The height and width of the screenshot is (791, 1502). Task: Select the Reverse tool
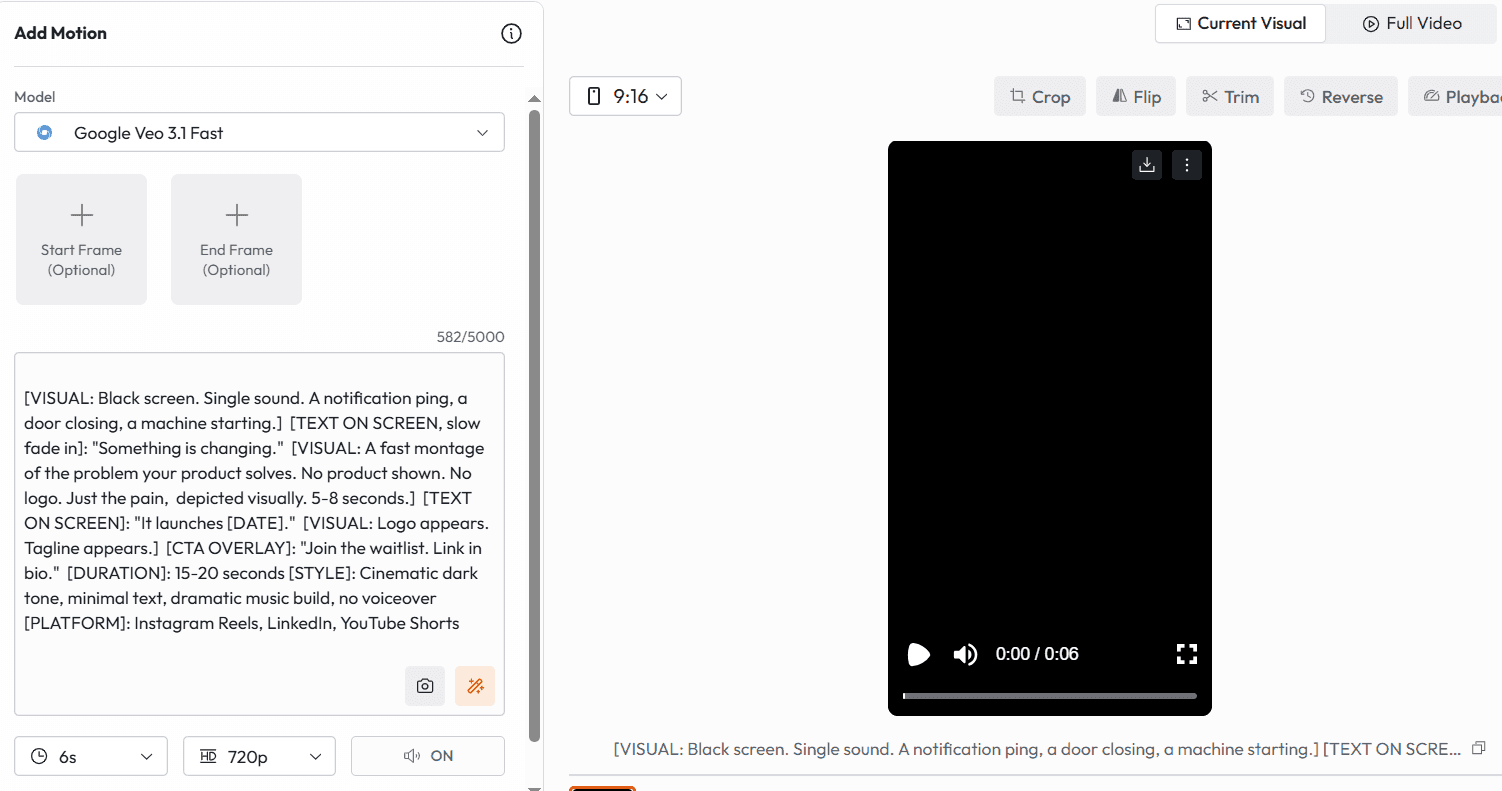tap(1341, 96)
